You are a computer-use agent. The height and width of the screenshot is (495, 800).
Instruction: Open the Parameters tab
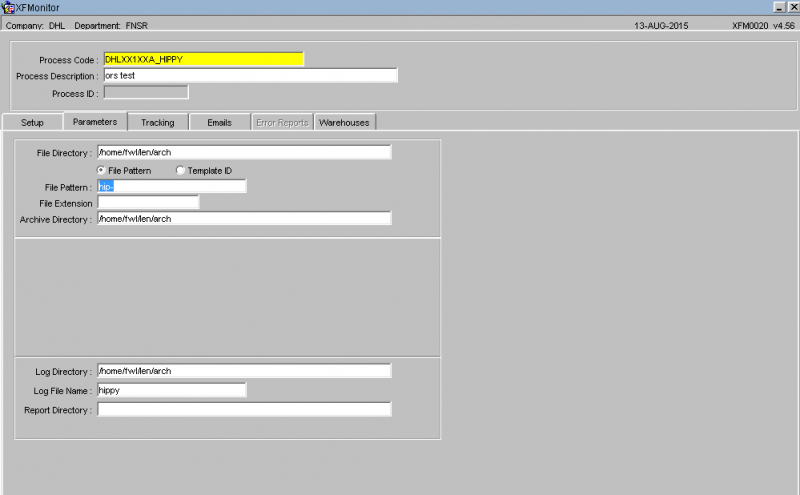[95, 121]
